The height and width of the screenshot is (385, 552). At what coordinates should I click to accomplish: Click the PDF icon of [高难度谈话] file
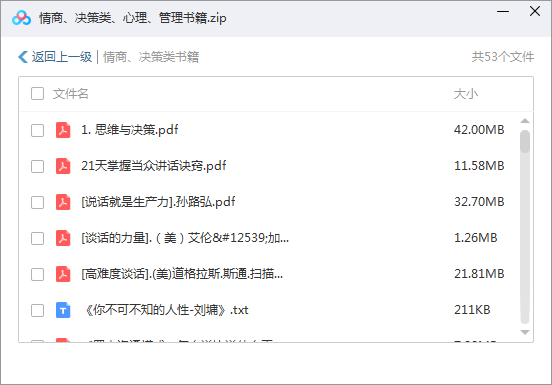pos(63,274)
